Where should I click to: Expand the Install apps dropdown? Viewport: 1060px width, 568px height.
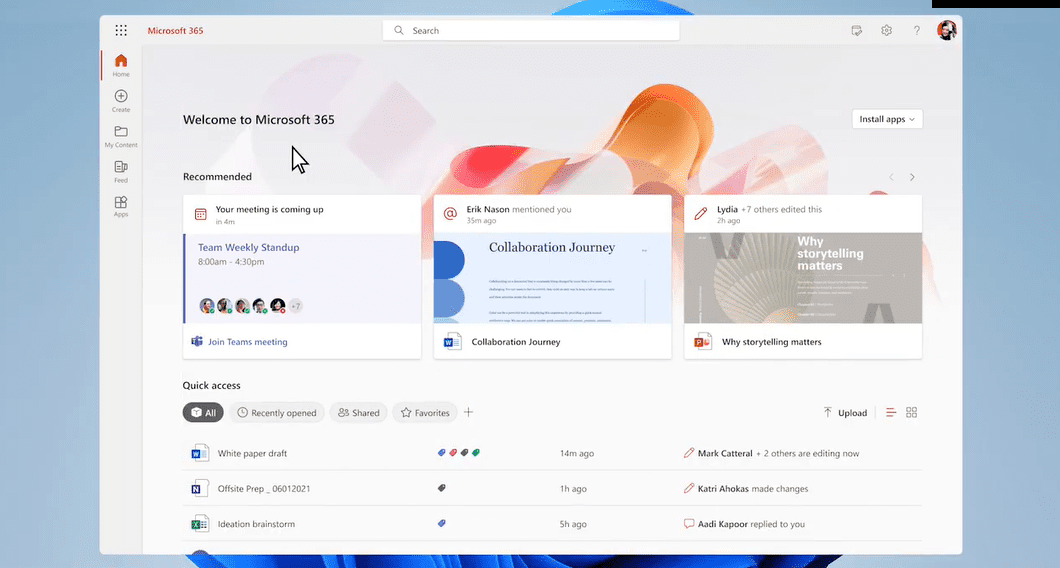coord(887,119)
